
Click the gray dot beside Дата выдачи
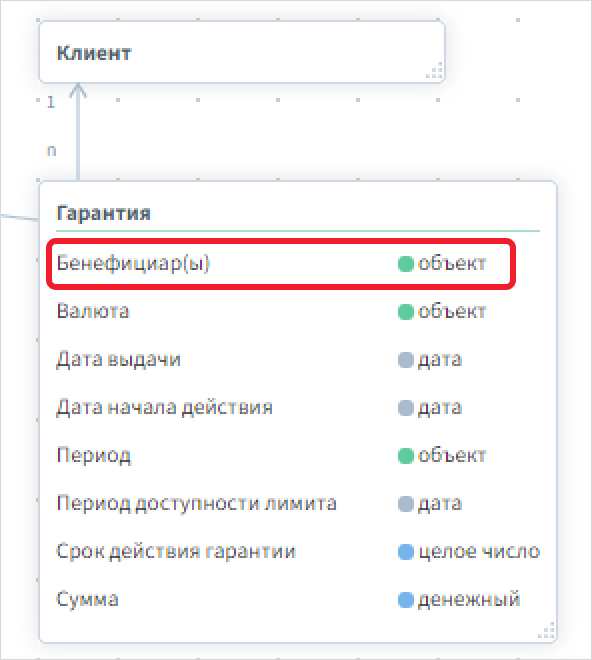pos(405,360)
